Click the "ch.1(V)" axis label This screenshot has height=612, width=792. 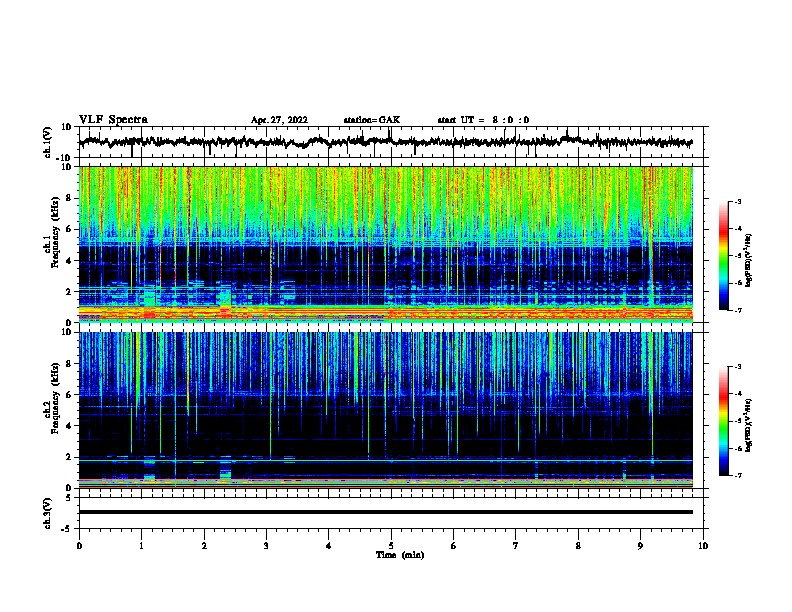(48, 142)
